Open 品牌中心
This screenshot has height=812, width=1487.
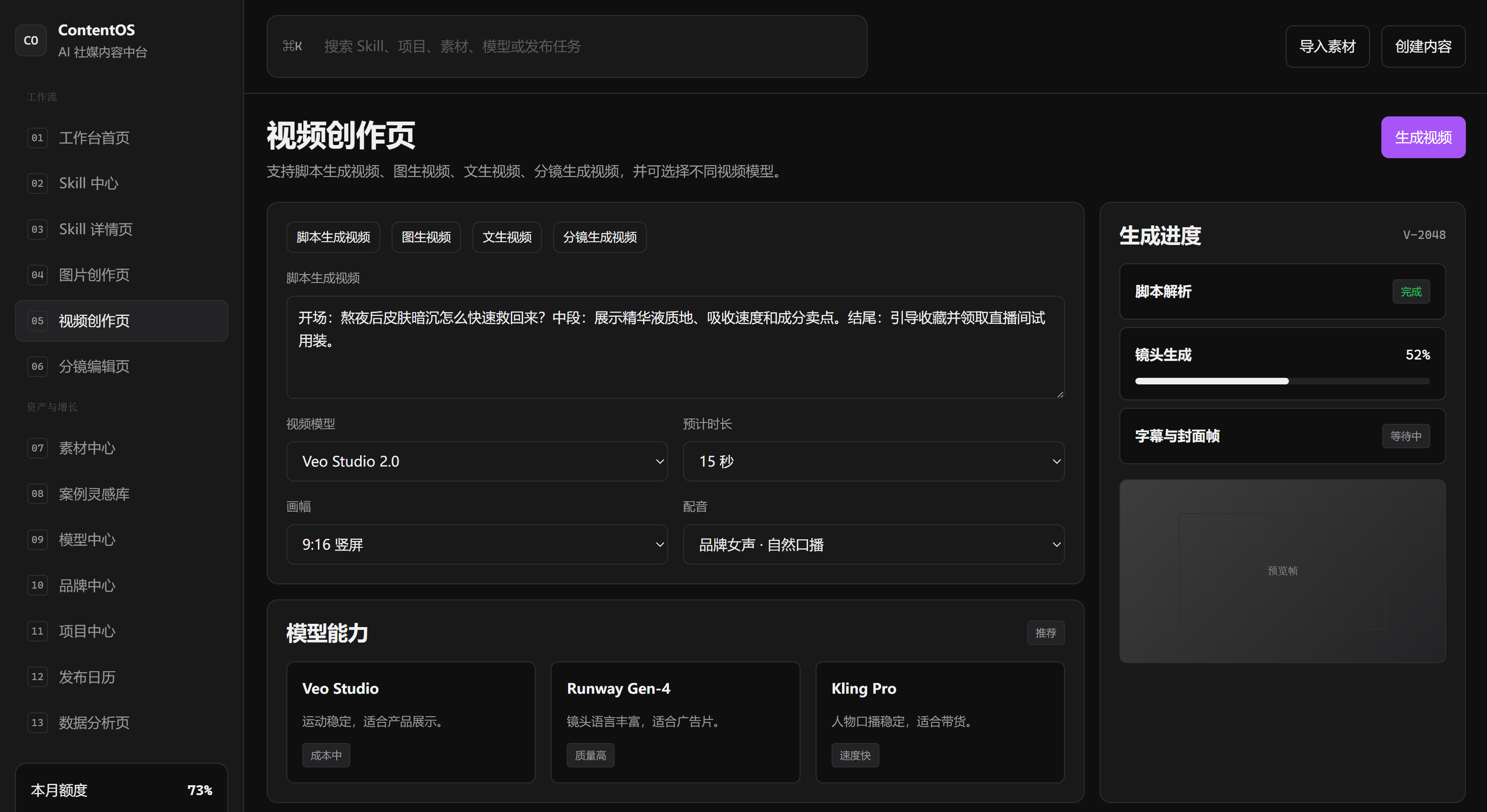tap(121, 585)
